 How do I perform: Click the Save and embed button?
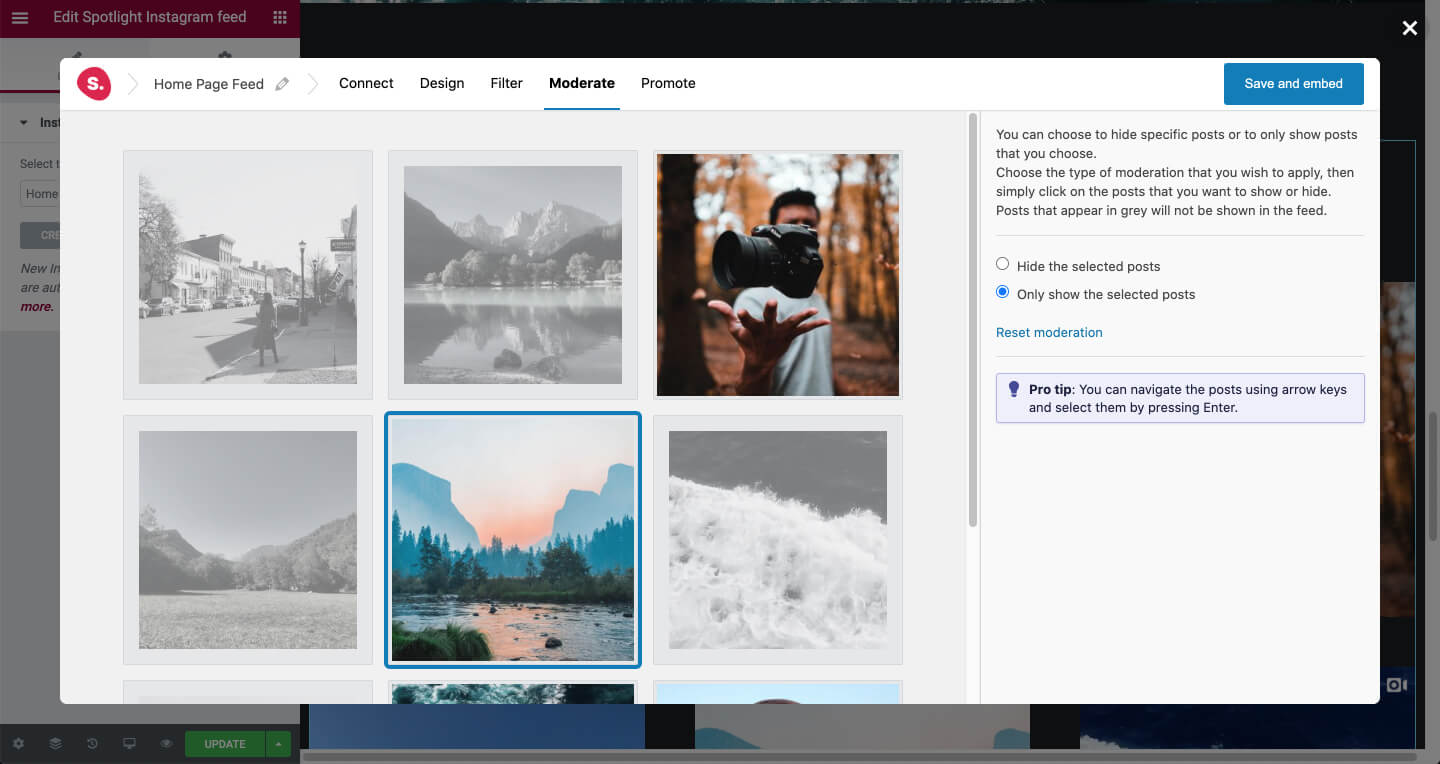click(1294, 84)
